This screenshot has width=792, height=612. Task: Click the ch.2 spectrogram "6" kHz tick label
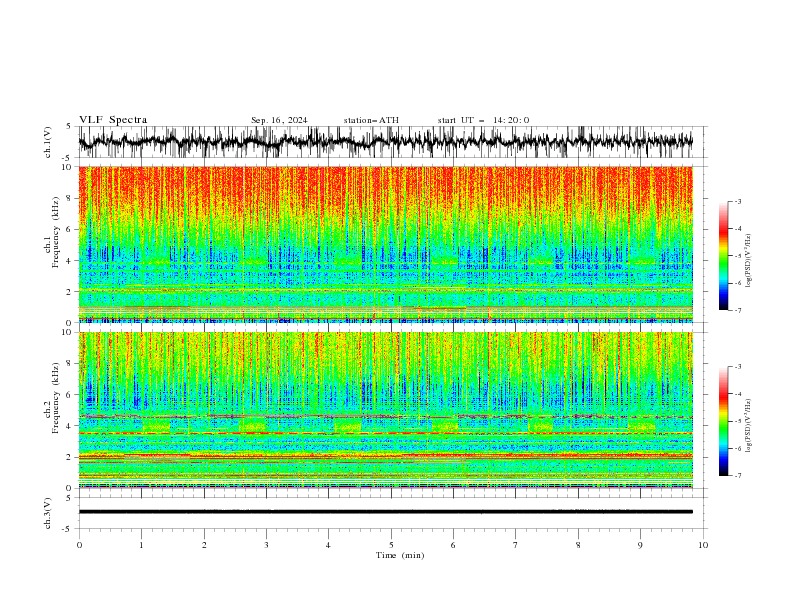pyautogui.click(x=70, y=395)
